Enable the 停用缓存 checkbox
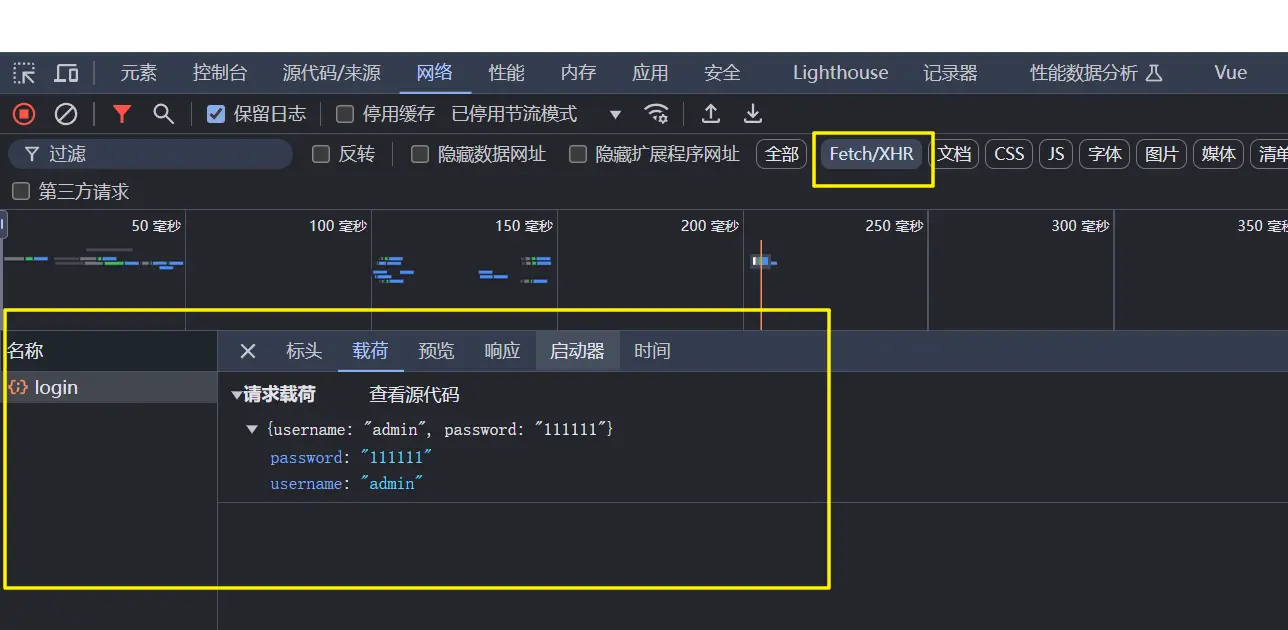The image size is (1288, 630). pyautogui.click(x=345, y=114)
